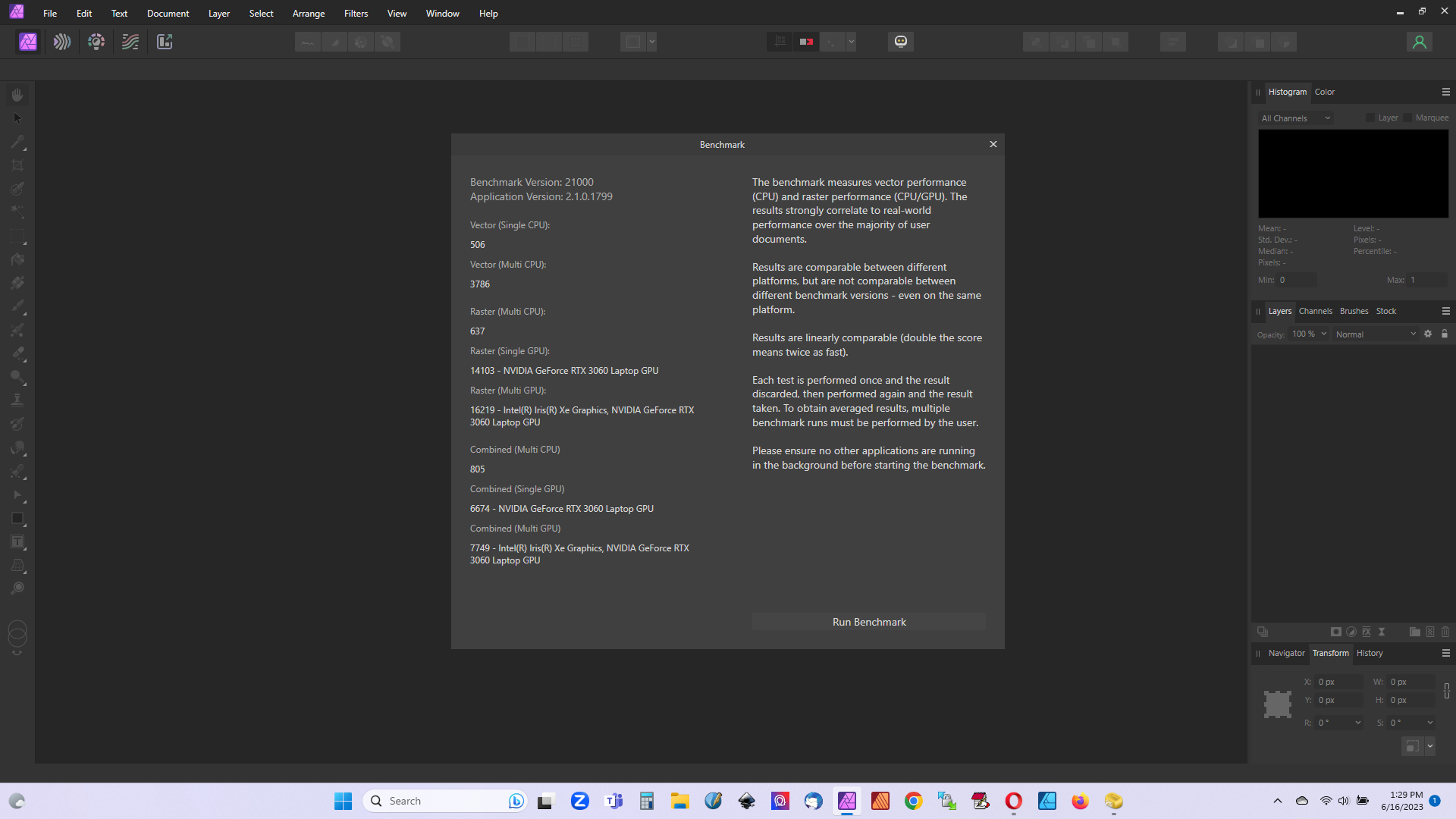Open the Navigator tab
Viewport: 1456px width, 819px height.
click(1286, 653)
